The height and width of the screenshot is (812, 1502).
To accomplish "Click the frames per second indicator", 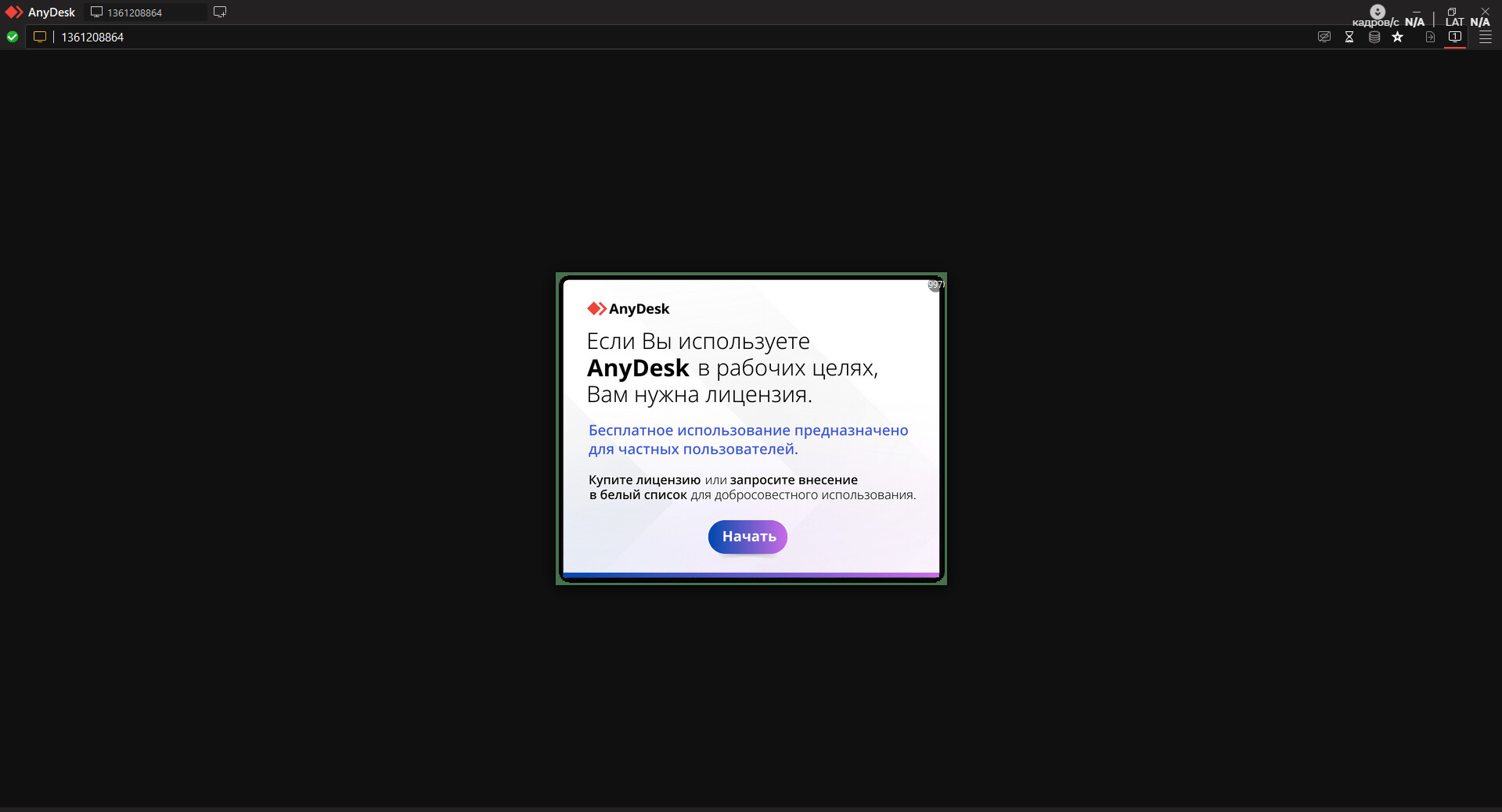I will click(1389, 22).
